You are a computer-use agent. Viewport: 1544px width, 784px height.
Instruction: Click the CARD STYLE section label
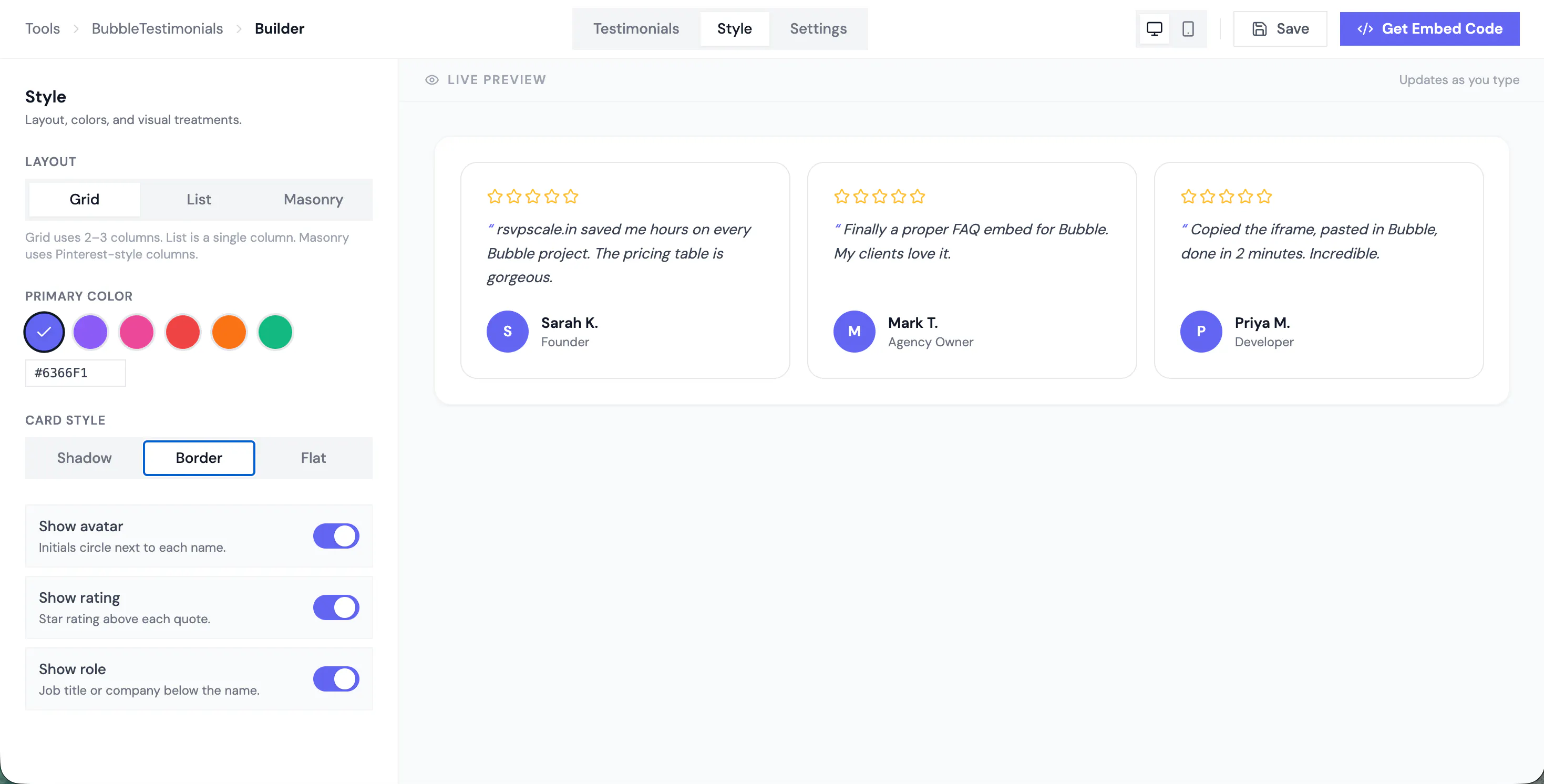pos(65,420)
